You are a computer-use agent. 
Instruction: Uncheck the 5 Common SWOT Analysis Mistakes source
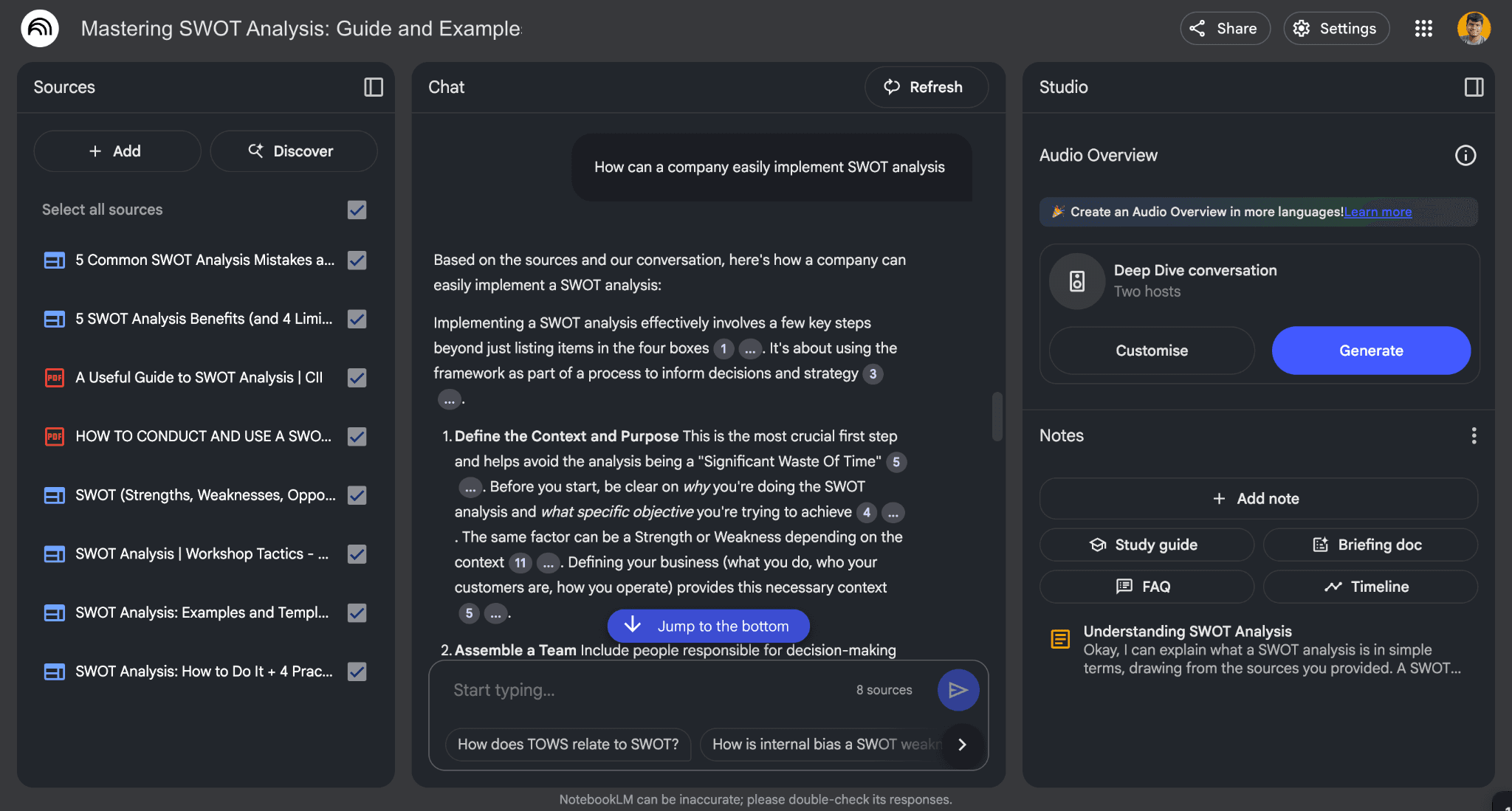click(x=357, y=260)
